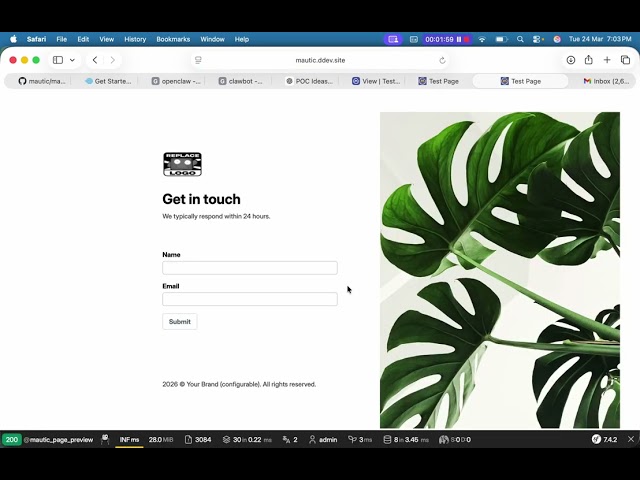Open the Window menu

(x=212, y=39)
